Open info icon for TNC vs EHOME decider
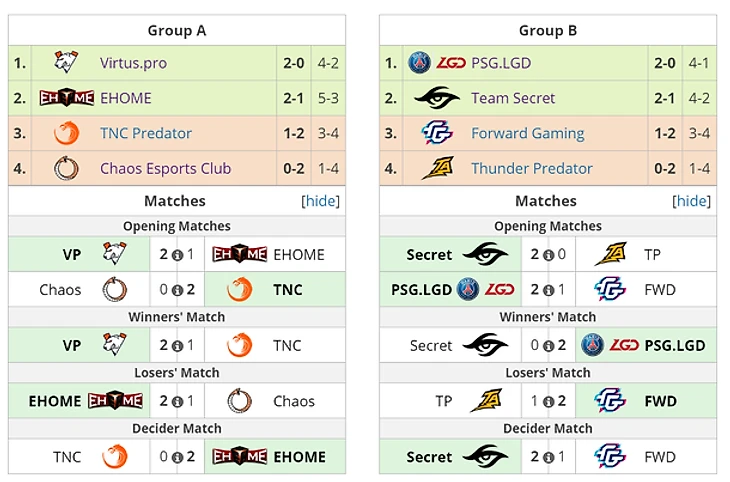The height and width of the screenshot is (482, 730). [x=177, y=457]
